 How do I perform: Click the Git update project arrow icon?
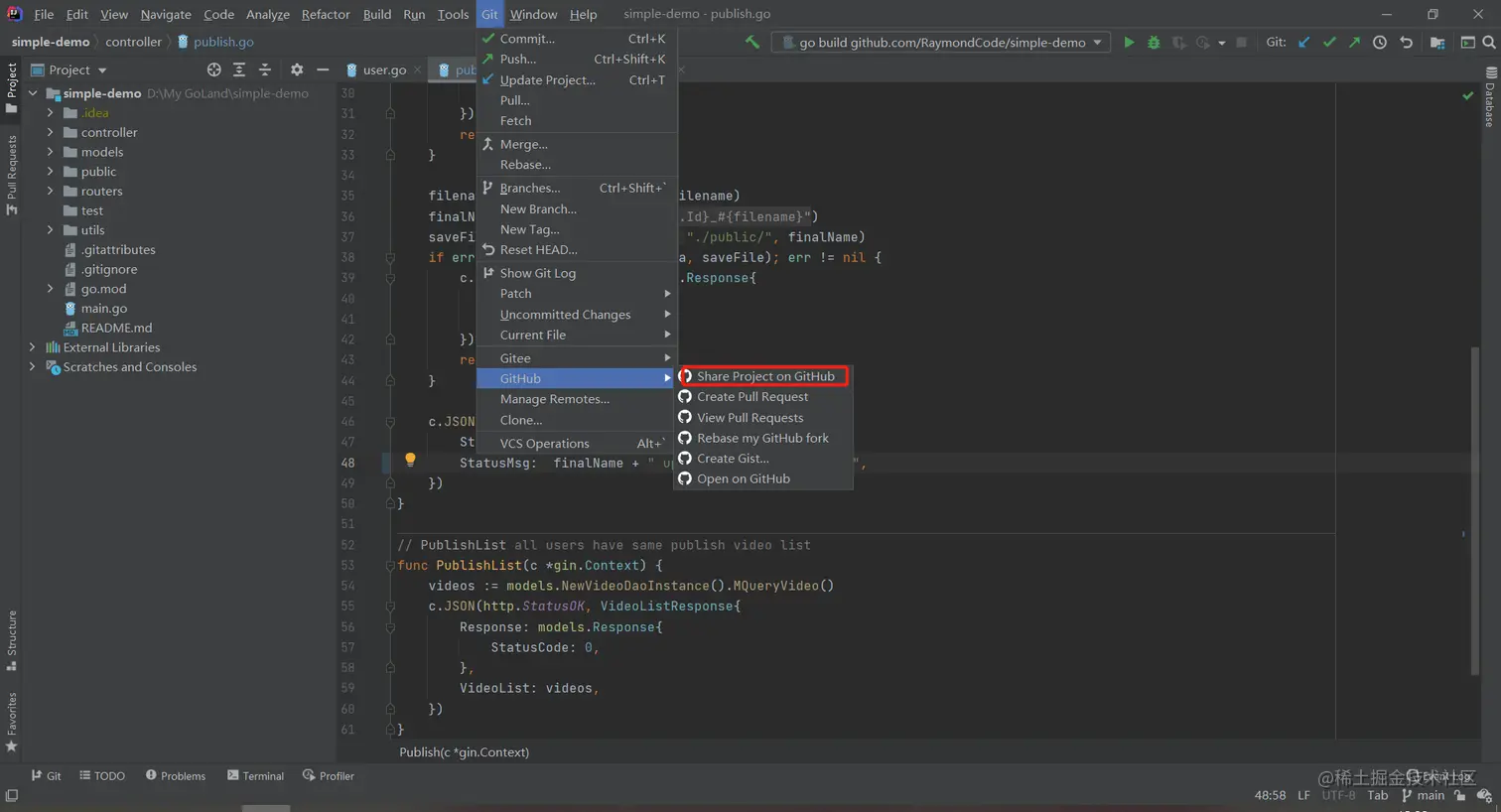[1304, 42]
